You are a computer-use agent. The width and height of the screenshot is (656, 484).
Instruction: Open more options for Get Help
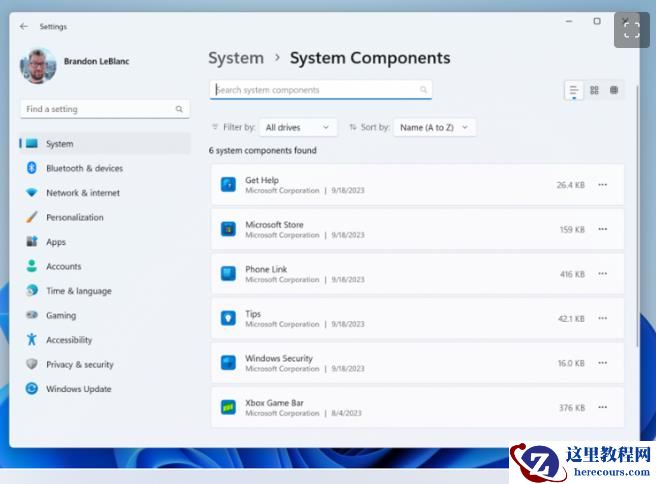[x=602, y=184]
